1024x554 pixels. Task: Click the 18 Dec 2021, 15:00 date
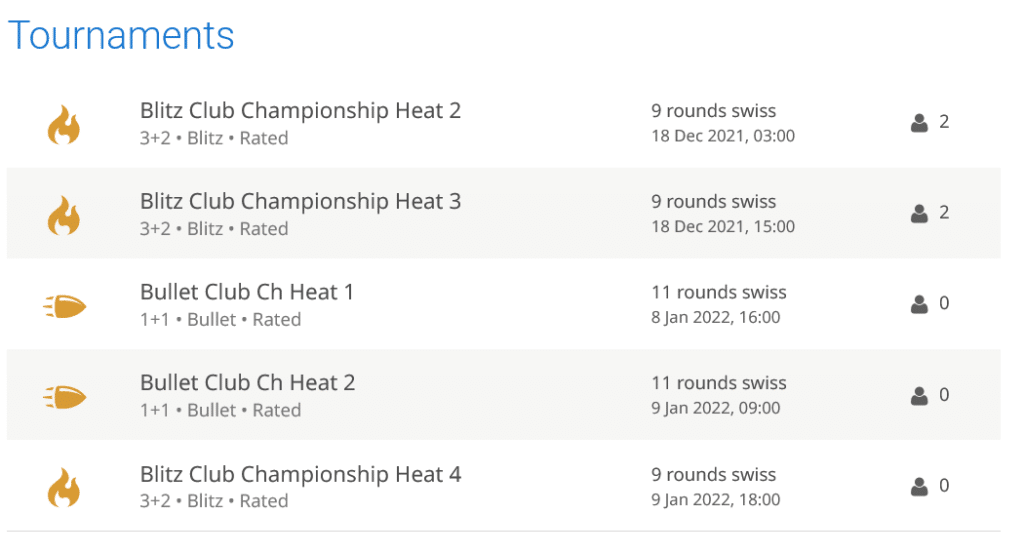point(723,226)
